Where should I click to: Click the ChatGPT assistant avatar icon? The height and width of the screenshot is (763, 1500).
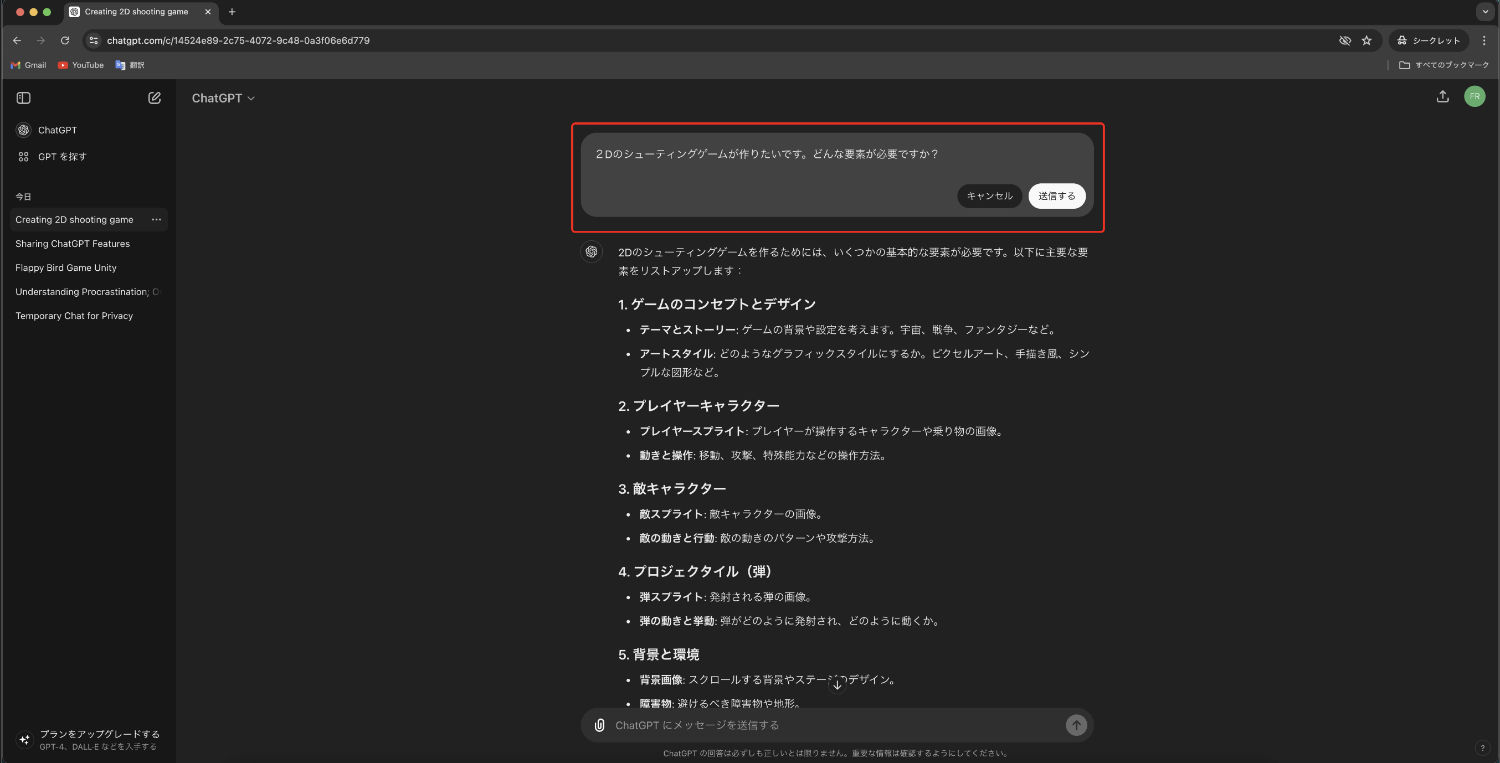[592, 252]
